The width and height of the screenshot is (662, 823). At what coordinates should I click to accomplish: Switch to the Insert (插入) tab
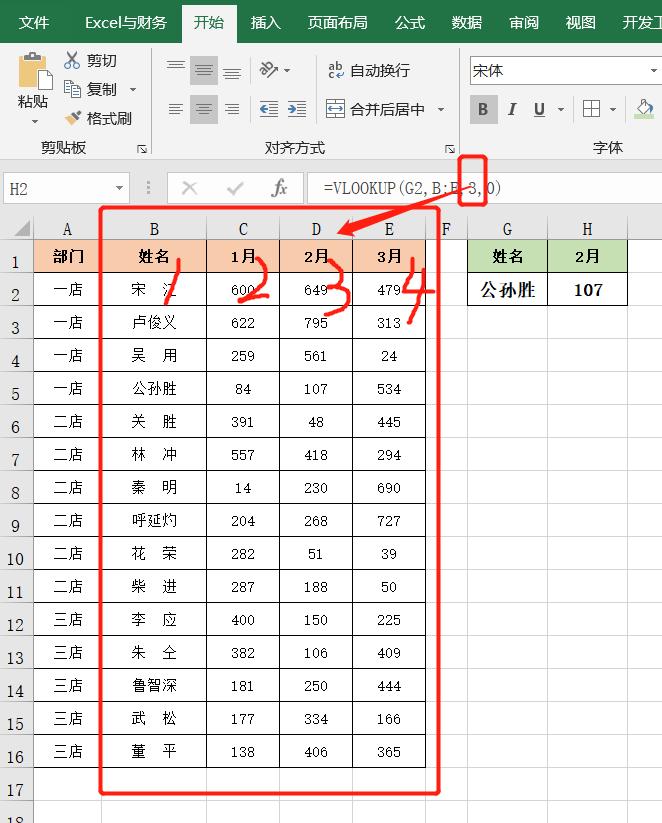pos(265,23)
